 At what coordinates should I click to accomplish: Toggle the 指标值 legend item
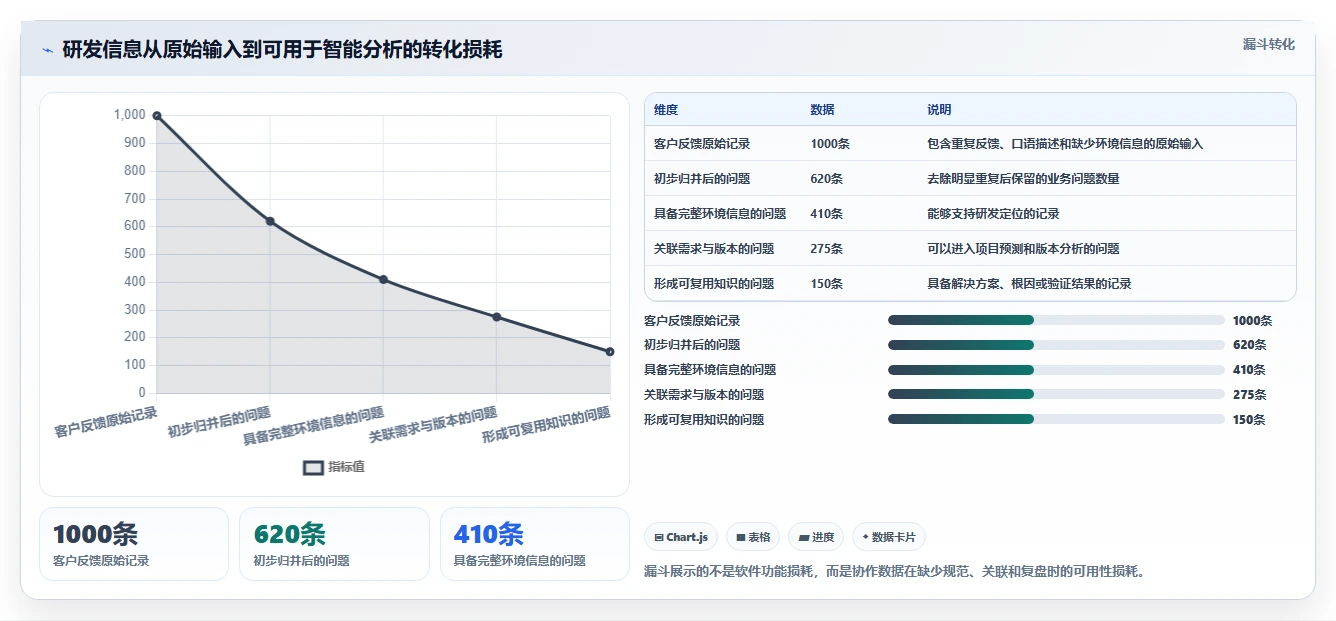coord(334,467)
